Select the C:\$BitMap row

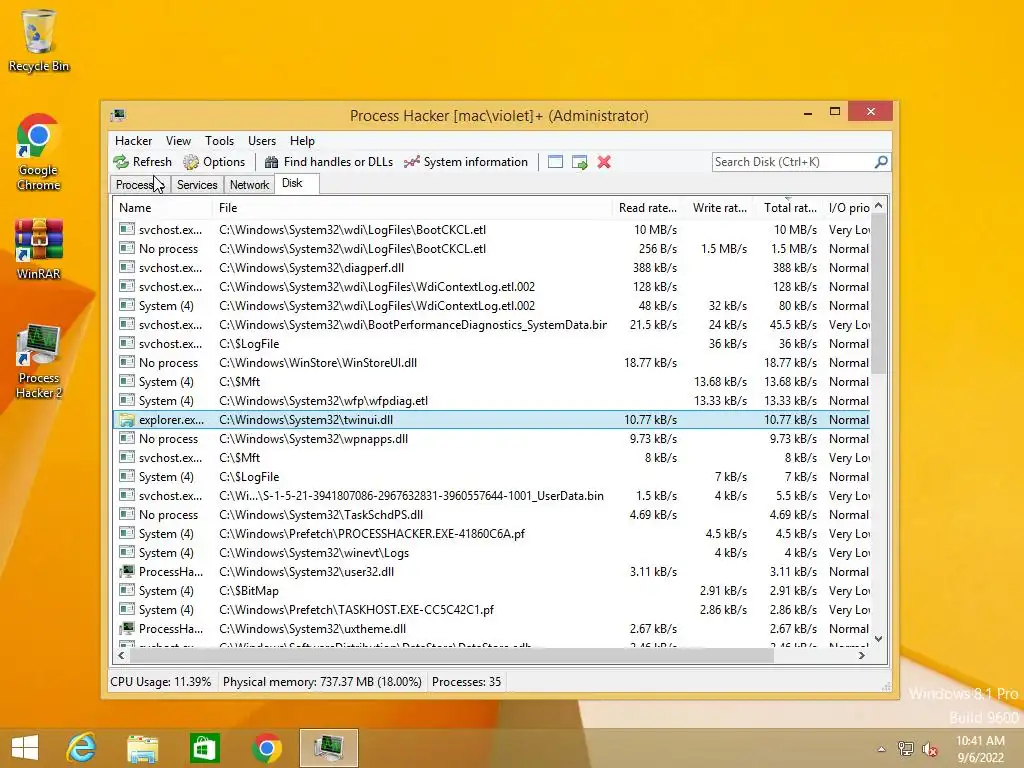(492, 591)
